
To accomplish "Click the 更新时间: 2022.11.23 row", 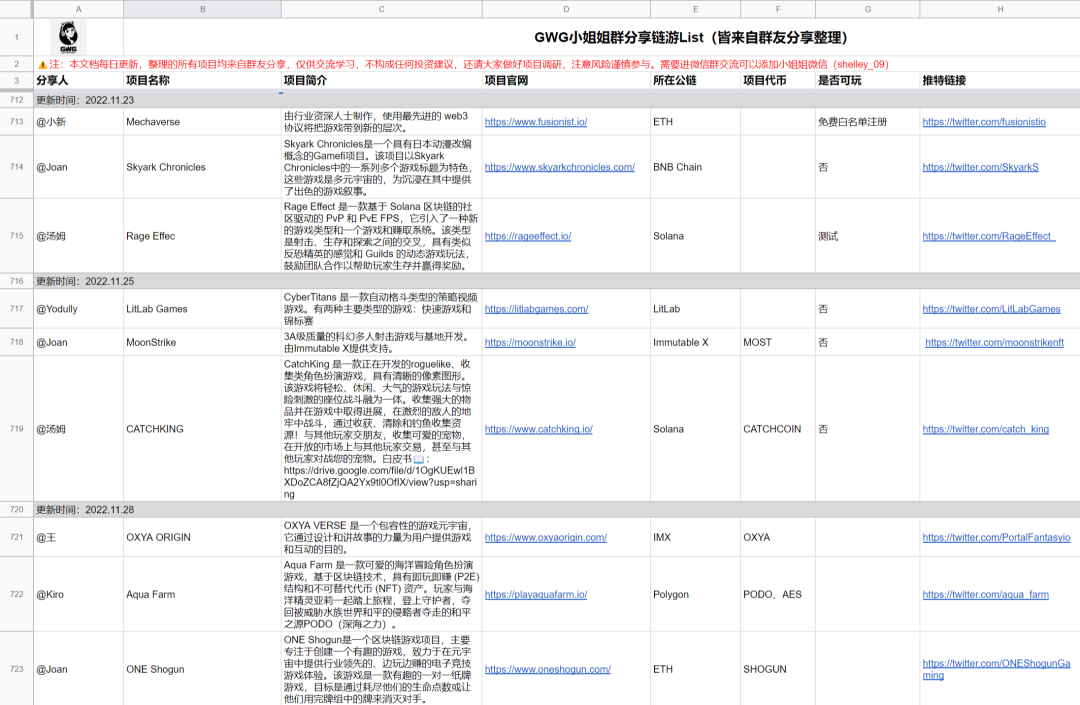I will coord(557,100).
